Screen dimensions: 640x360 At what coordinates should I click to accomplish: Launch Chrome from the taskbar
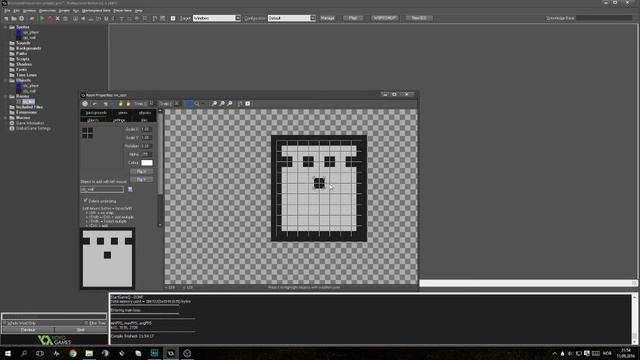pyautogui.click(x=73, y=353)
